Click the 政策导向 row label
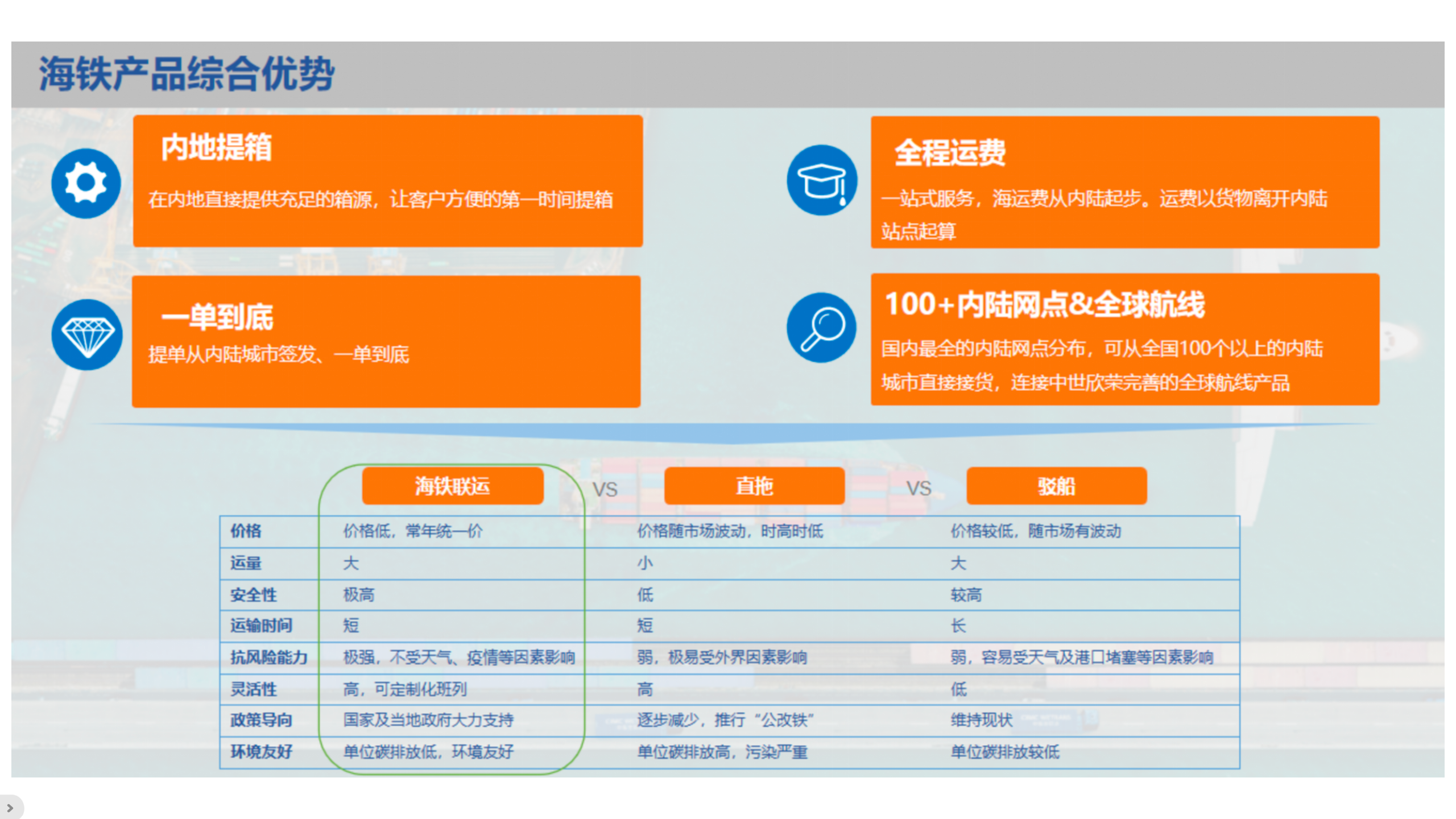 [261, 720]
